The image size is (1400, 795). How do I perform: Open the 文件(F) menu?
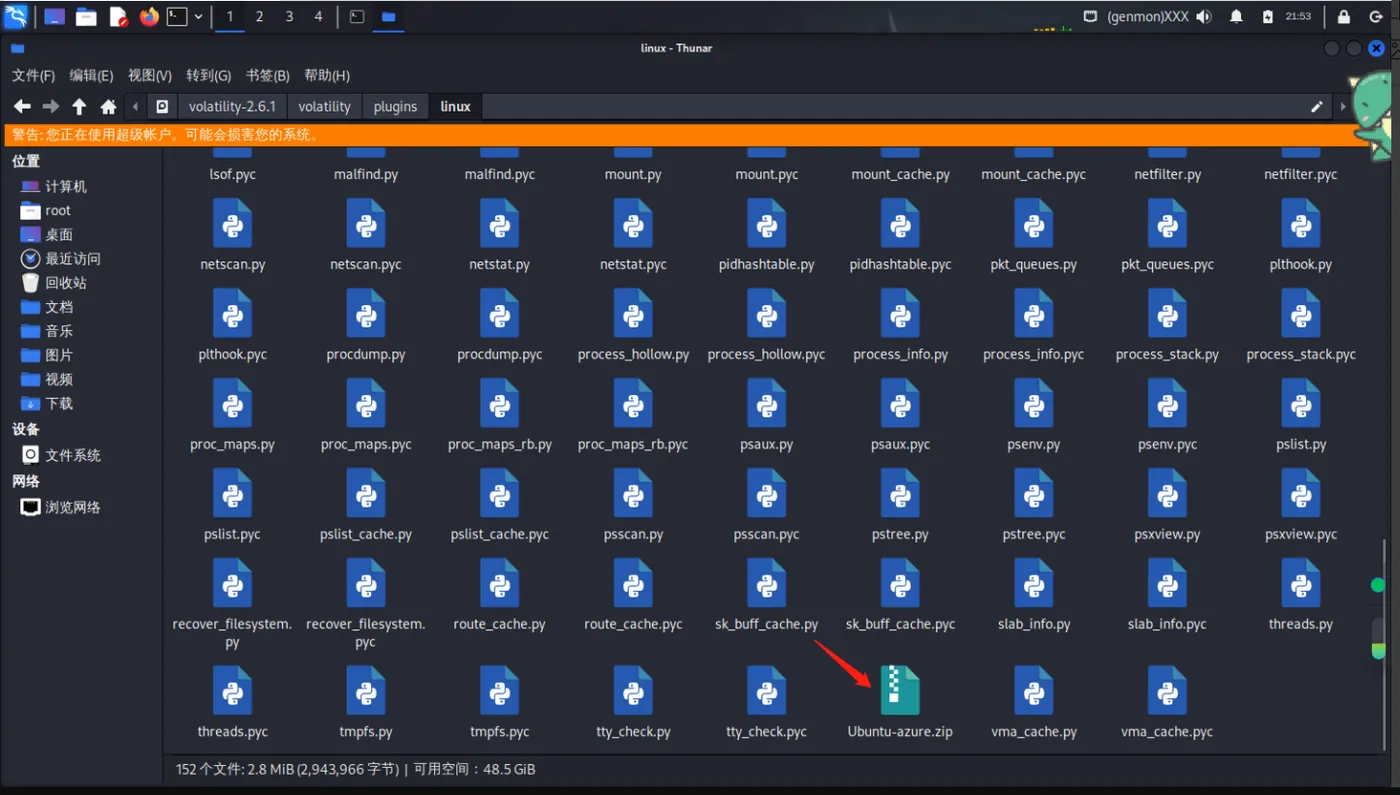tap(33, 75)
